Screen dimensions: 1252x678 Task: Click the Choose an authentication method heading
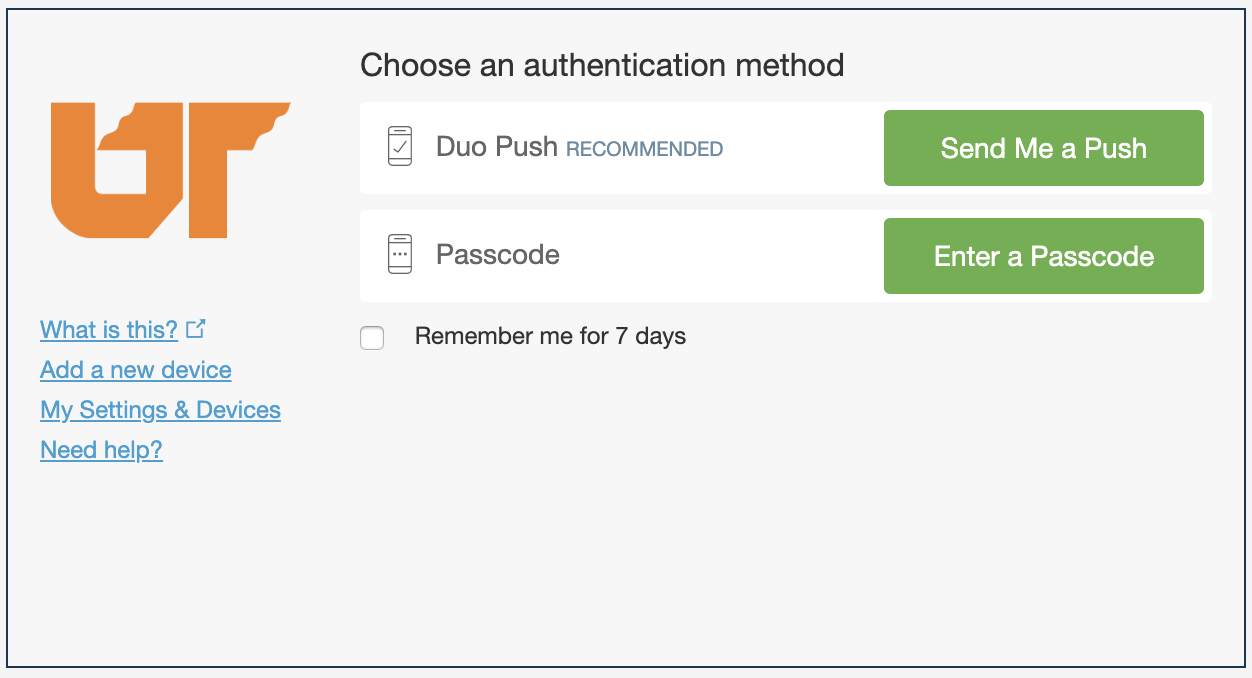pyautogui.click(x=602, y=64)
